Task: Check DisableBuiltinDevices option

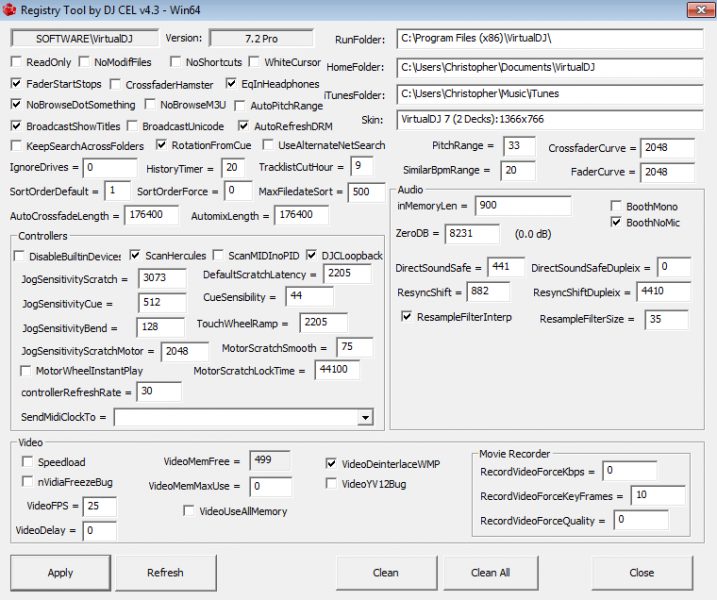Action: (x=19, y=256)
